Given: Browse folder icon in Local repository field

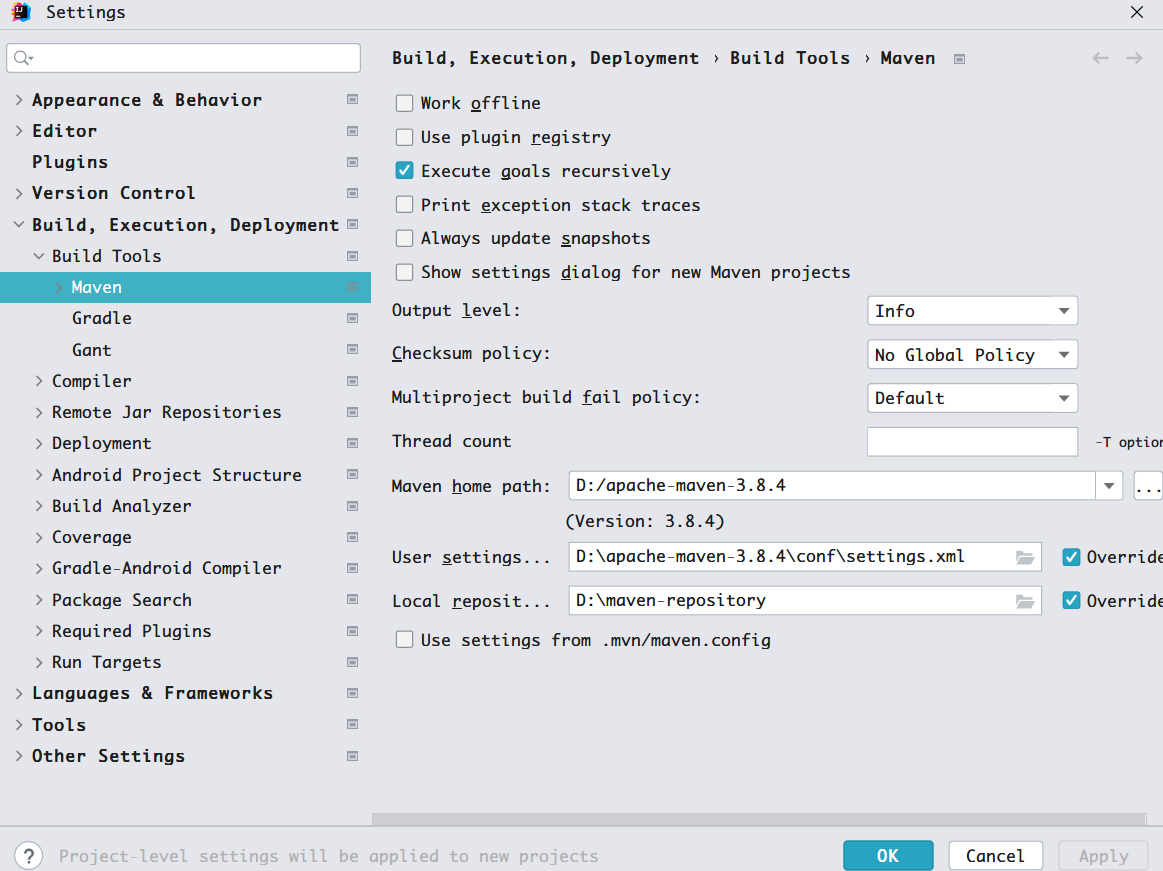Looking at the screenshot, I should (1025, 601).
